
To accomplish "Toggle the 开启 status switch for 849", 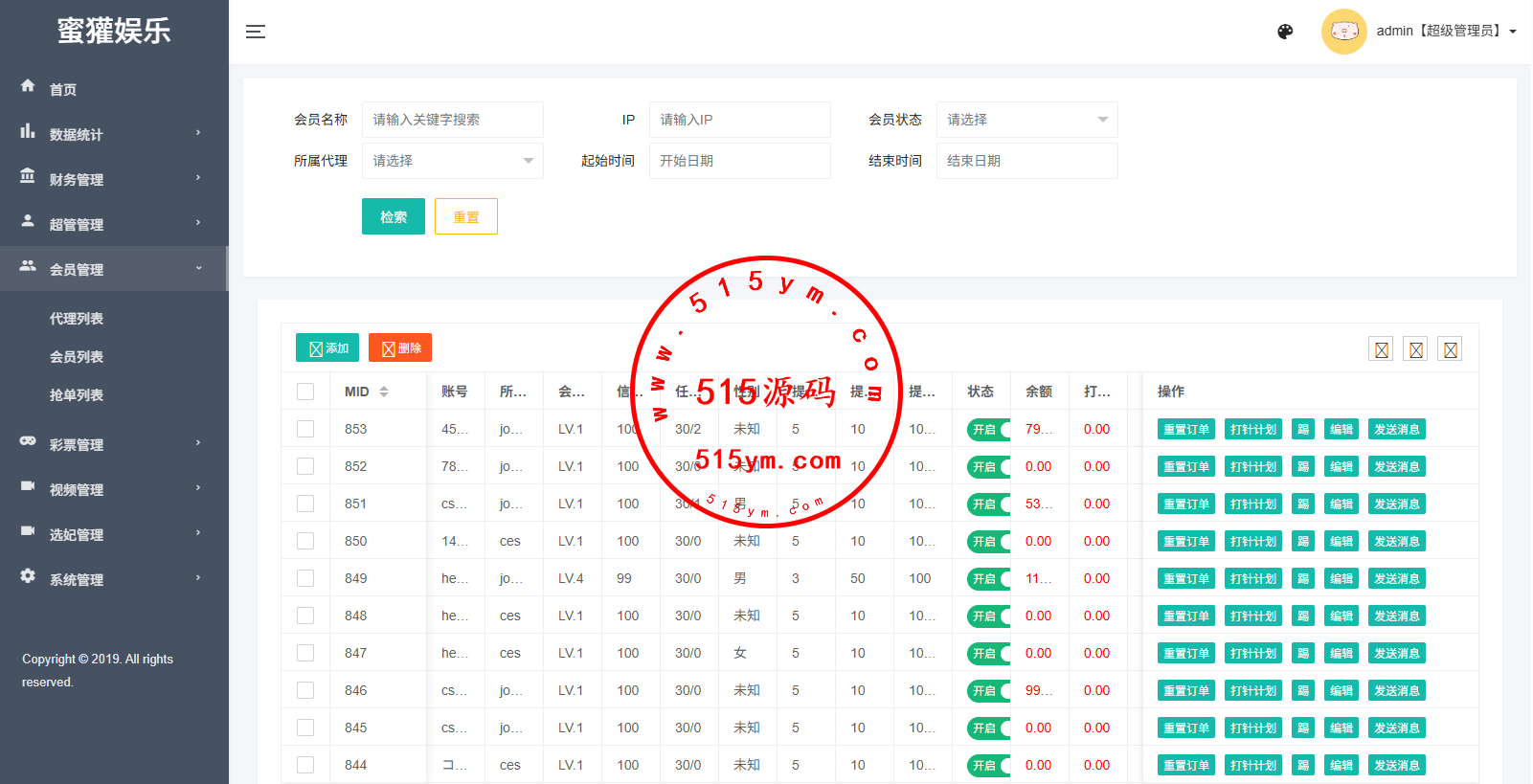I will click(988, 579).
